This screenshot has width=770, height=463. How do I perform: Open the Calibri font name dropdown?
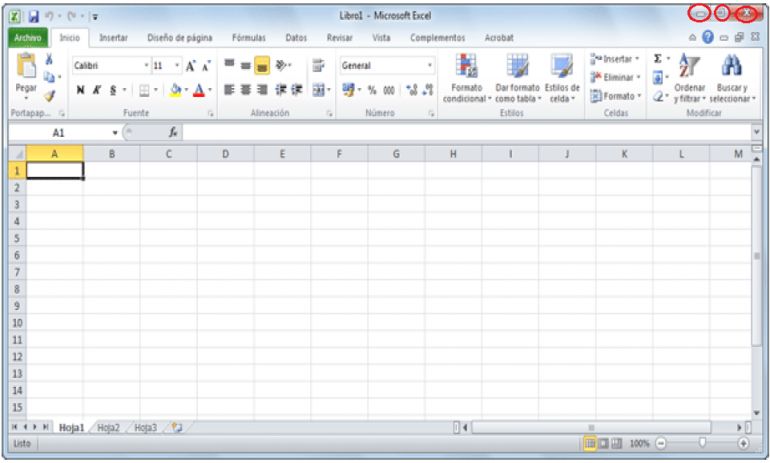click(146, 65)
